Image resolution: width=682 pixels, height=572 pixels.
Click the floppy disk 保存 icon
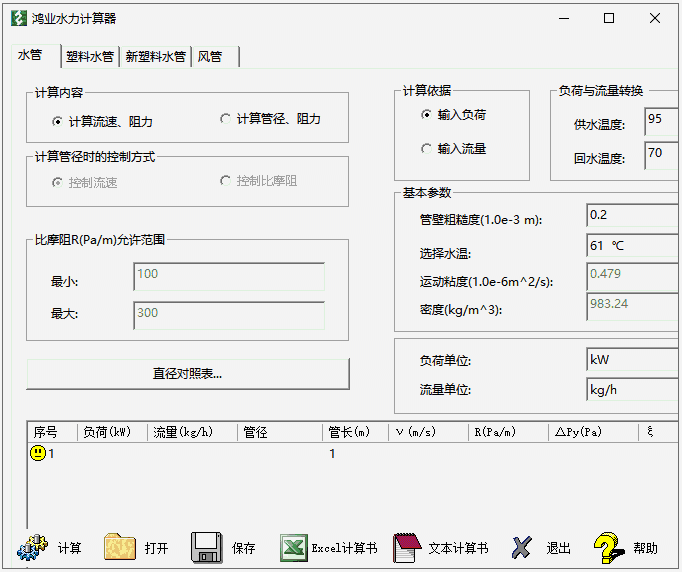[207, 547]
